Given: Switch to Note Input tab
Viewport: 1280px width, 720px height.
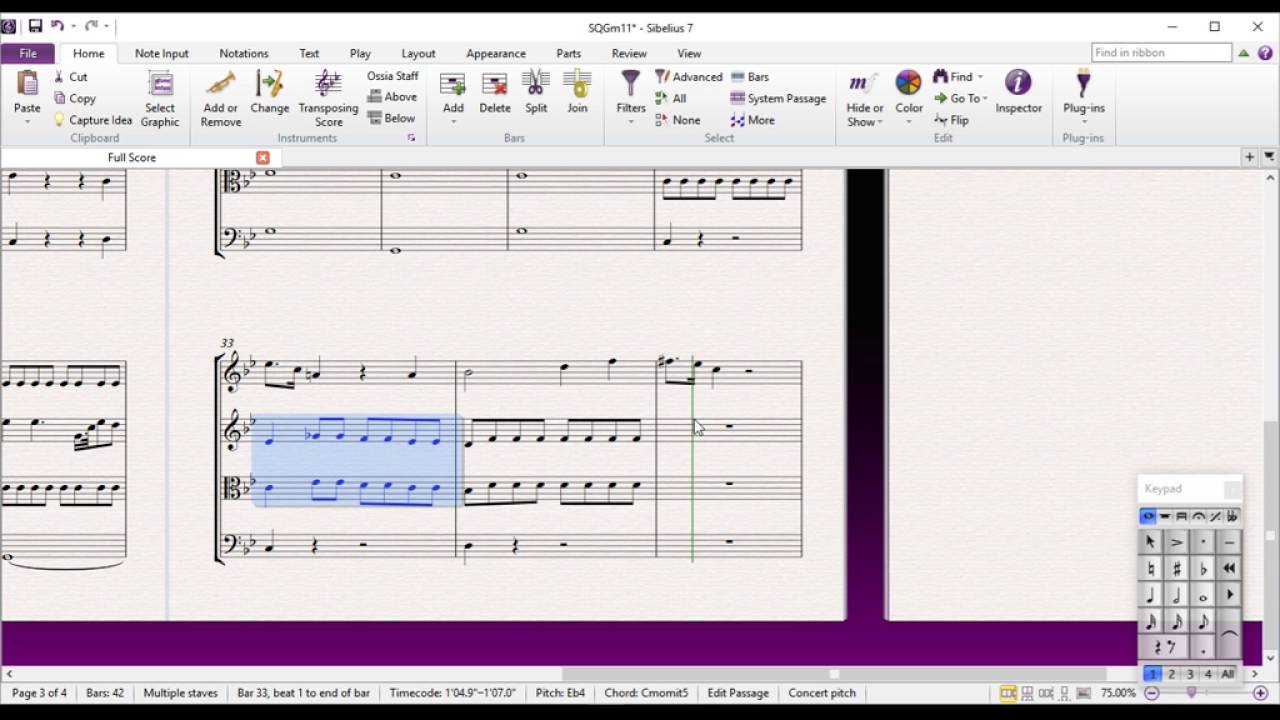Looking at the screenshot, I should pyautogui.click(x=161, y=53).
